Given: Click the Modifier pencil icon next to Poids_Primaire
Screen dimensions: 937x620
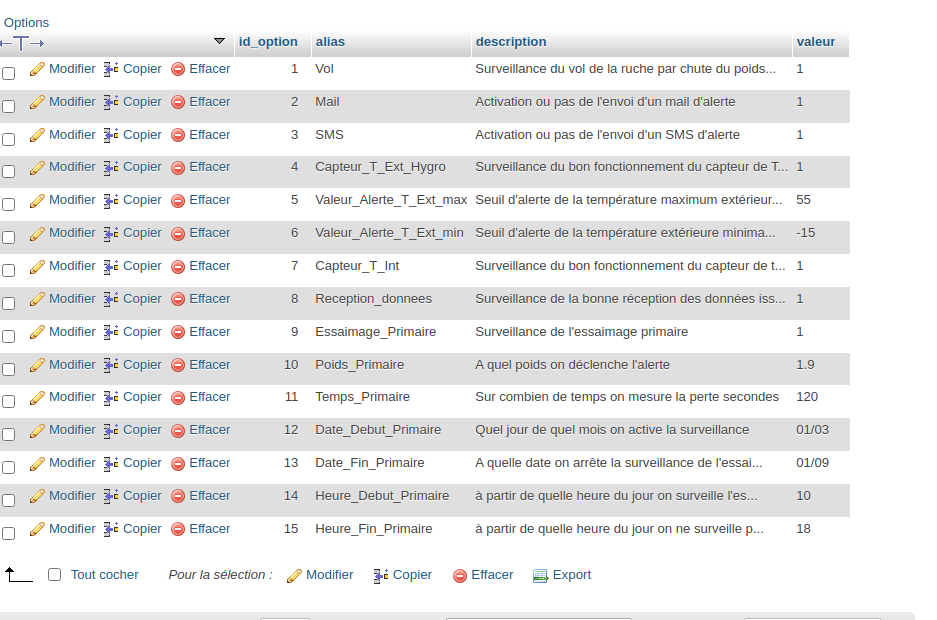Looking at the screenshot, I should (38, 364).
